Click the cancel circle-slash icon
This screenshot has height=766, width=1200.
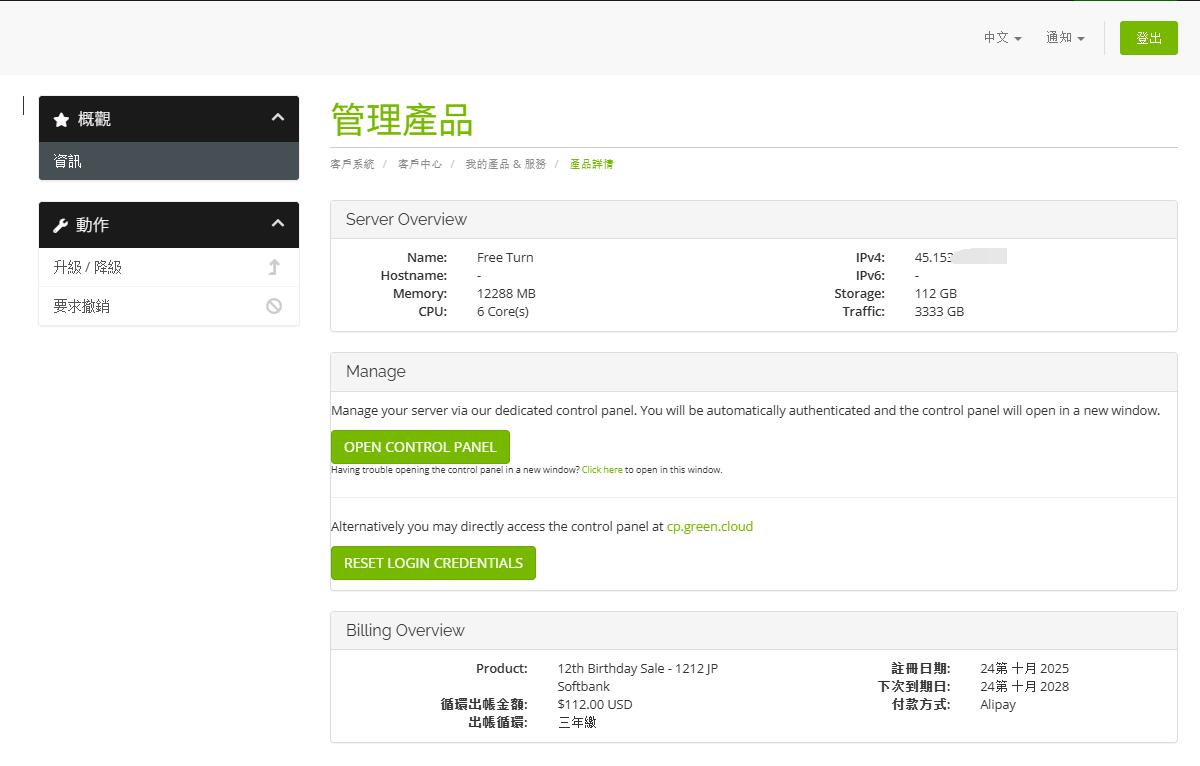click(274, 306)
